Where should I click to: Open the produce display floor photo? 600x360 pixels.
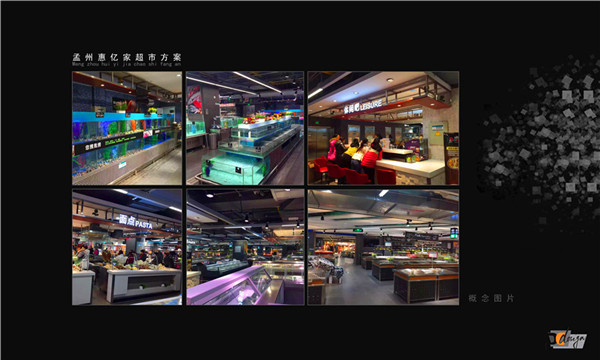[x=383, y=247]
